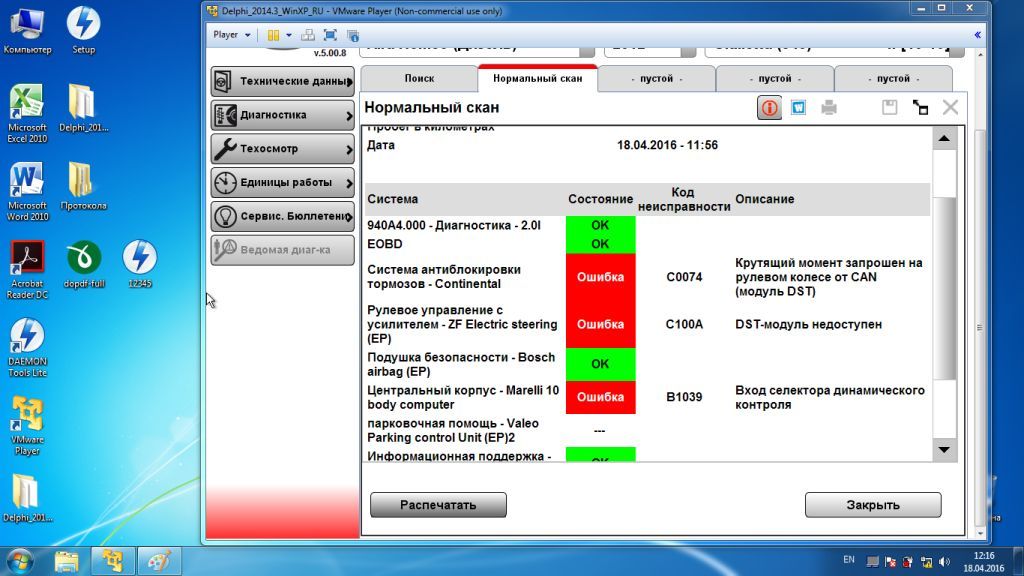Click the detach window icon in header

click(x=920, y=108)
